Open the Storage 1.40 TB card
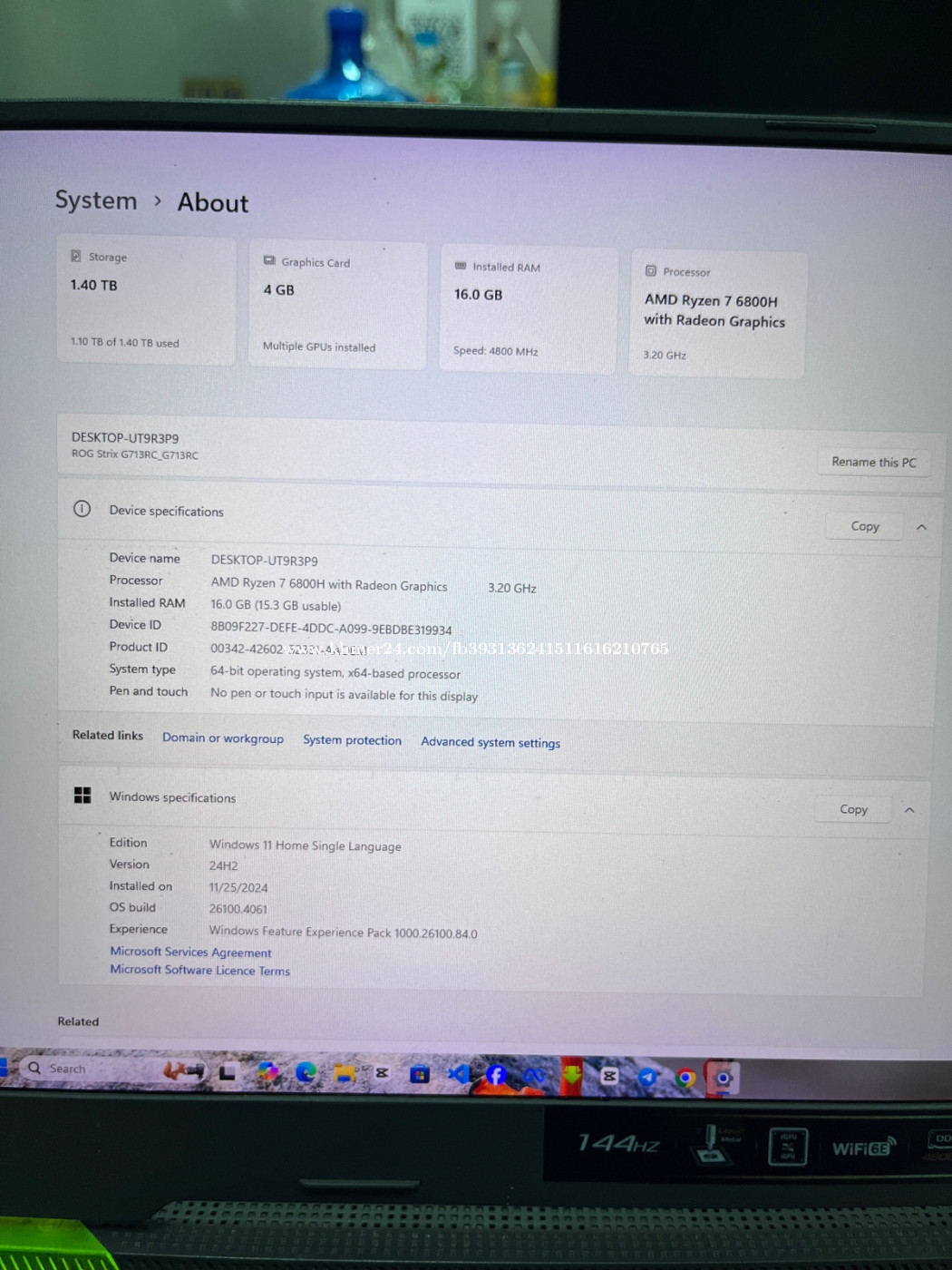 (x=146, y=300)
